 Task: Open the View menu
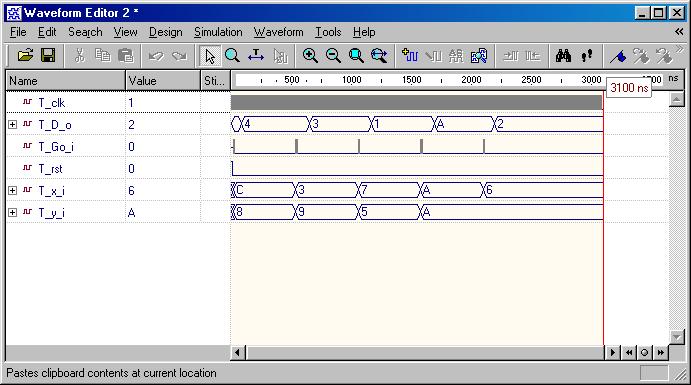[x=126, y=32]
